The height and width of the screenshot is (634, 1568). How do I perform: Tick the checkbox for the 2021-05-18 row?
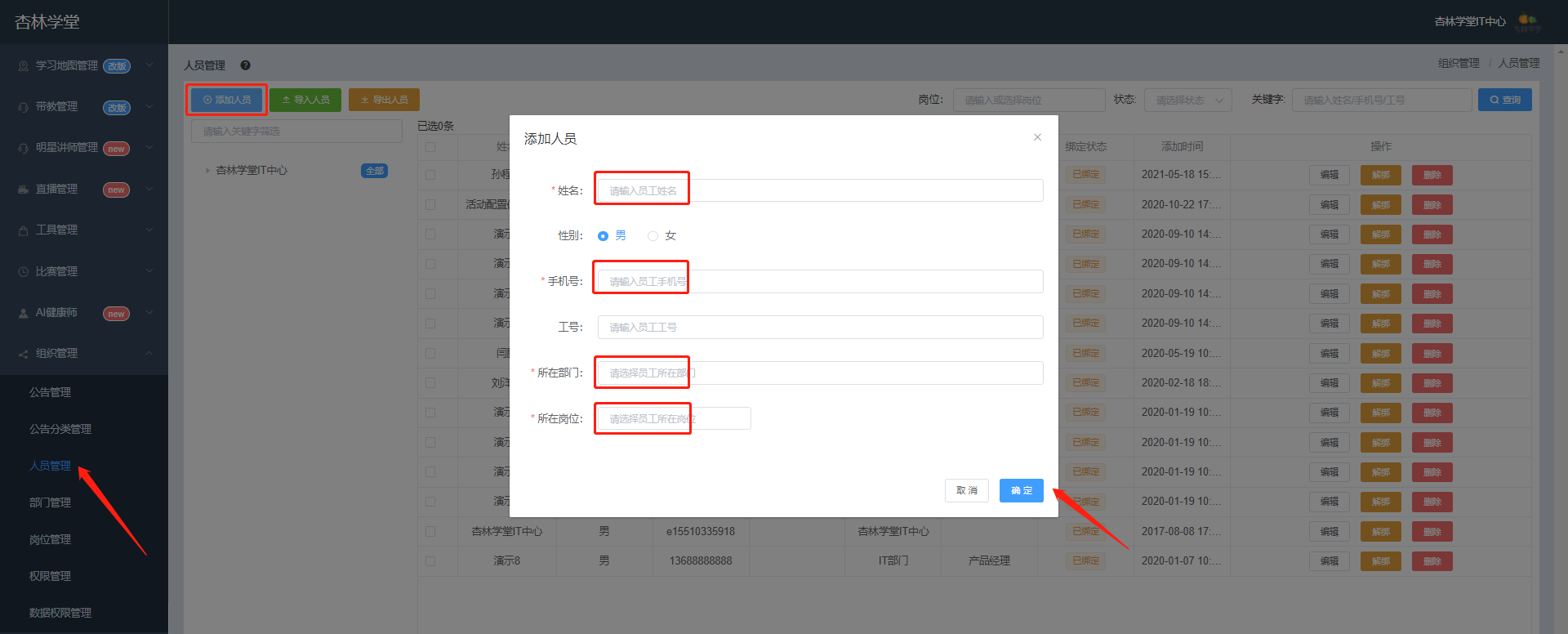pyautogui.click(x=430, y=175)
